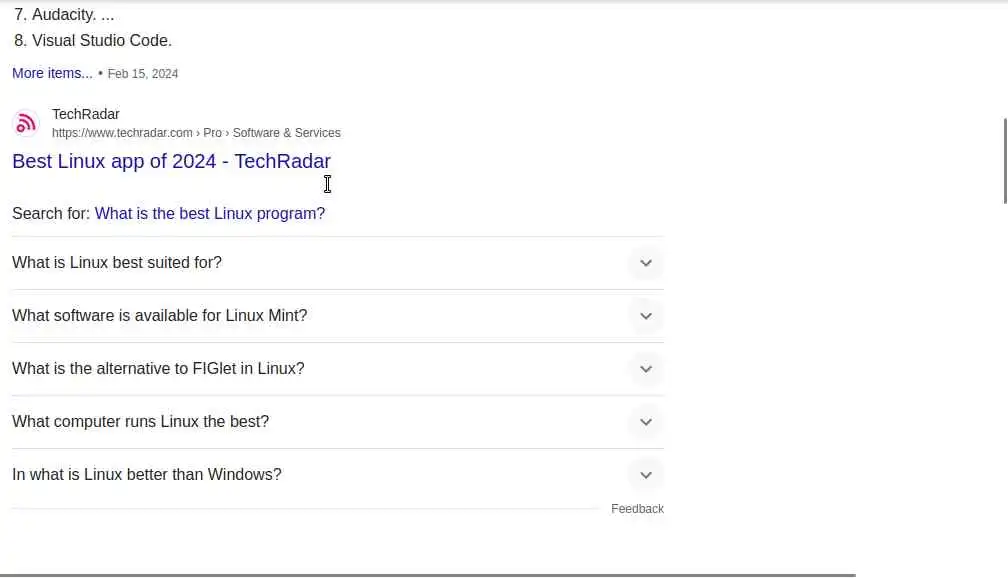
Task: Click the techradar.com breadcrumb URL
Action: pos(122,133)
